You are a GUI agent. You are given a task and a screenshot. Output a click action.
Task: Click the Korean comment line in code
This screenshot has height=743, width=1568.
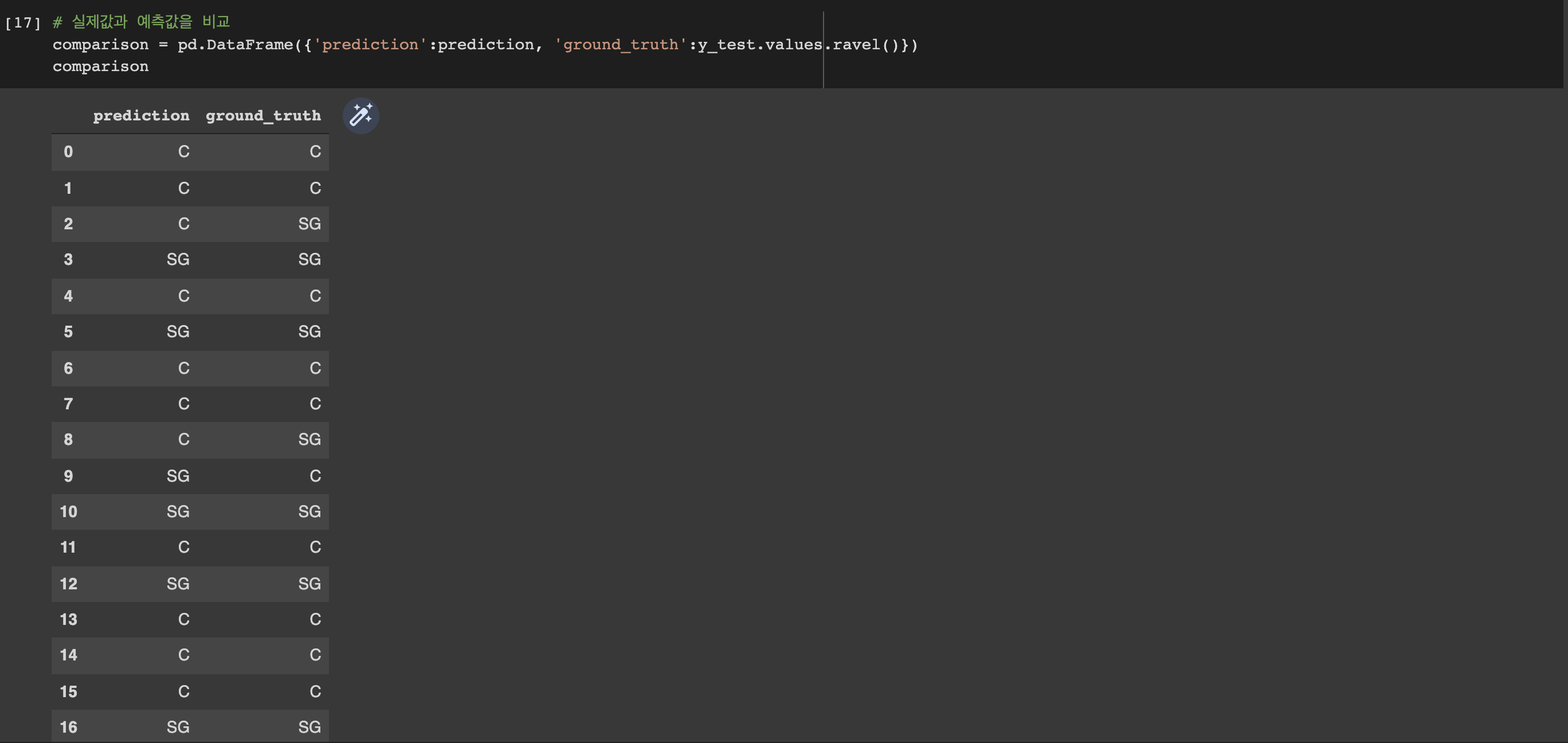pyautogui.click(x=141, y=22)
